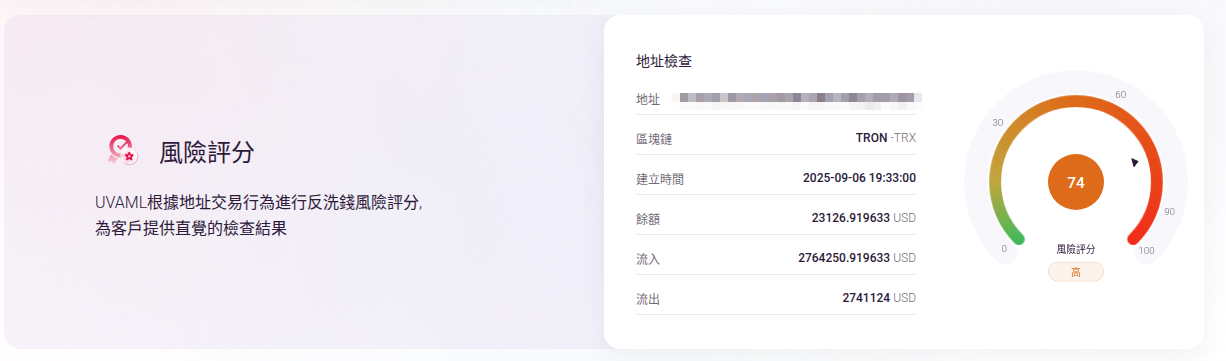
Task: Click the 30 gauge tick label
Action: pyautogui.click(x=997, y=122)
